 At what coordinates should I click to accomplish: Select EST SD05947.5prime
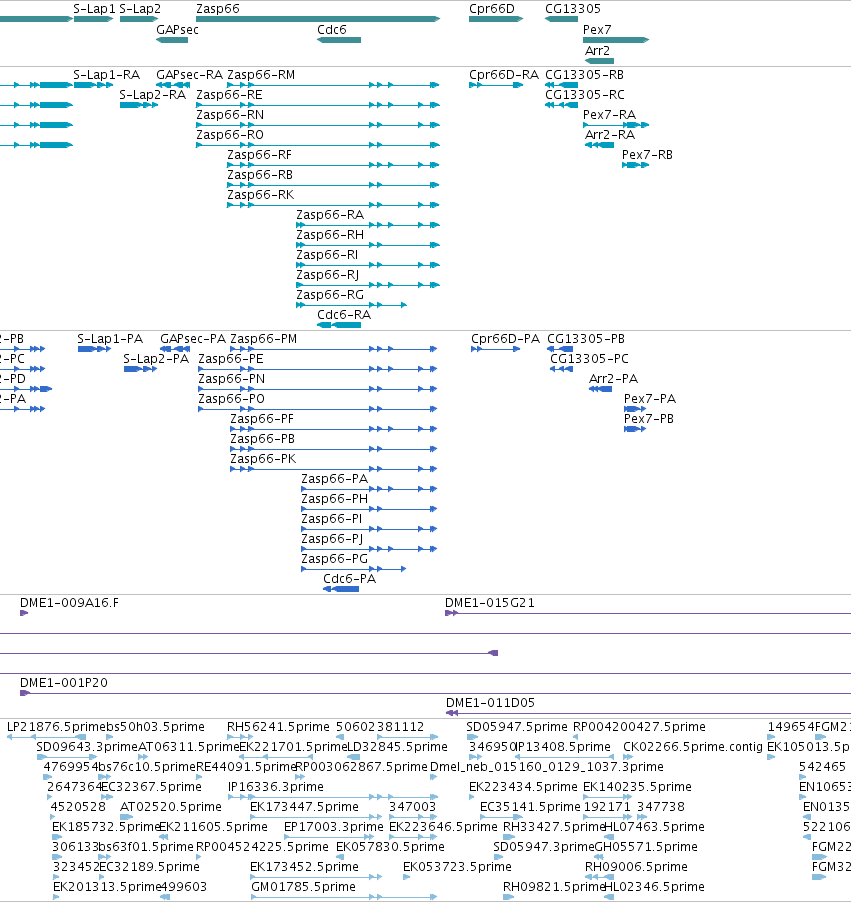(x=517, y=727)
